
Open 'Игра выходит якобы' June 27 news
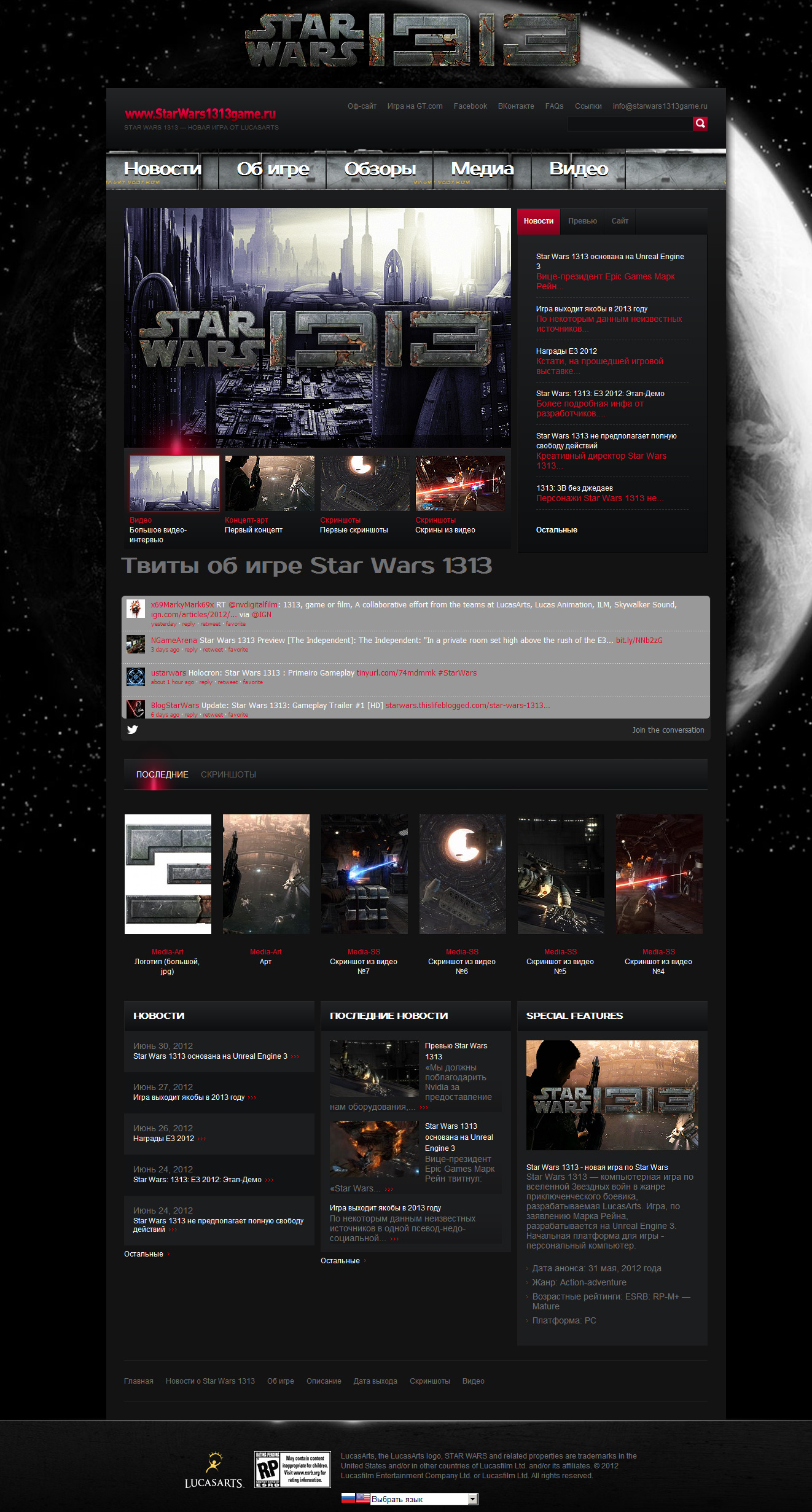[189, 1097]
